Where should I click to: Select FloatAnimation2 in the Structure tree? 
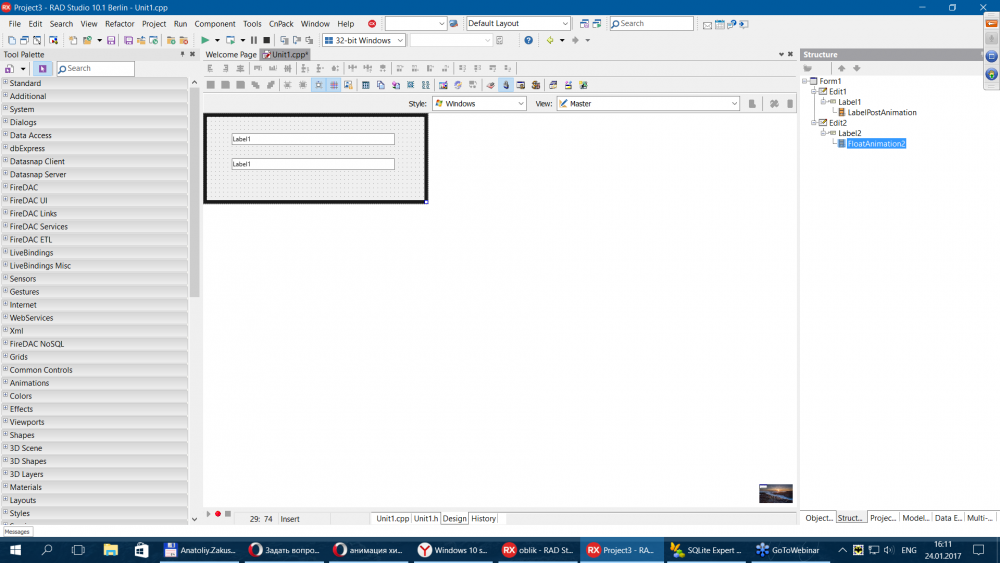[x=876, y=143]
